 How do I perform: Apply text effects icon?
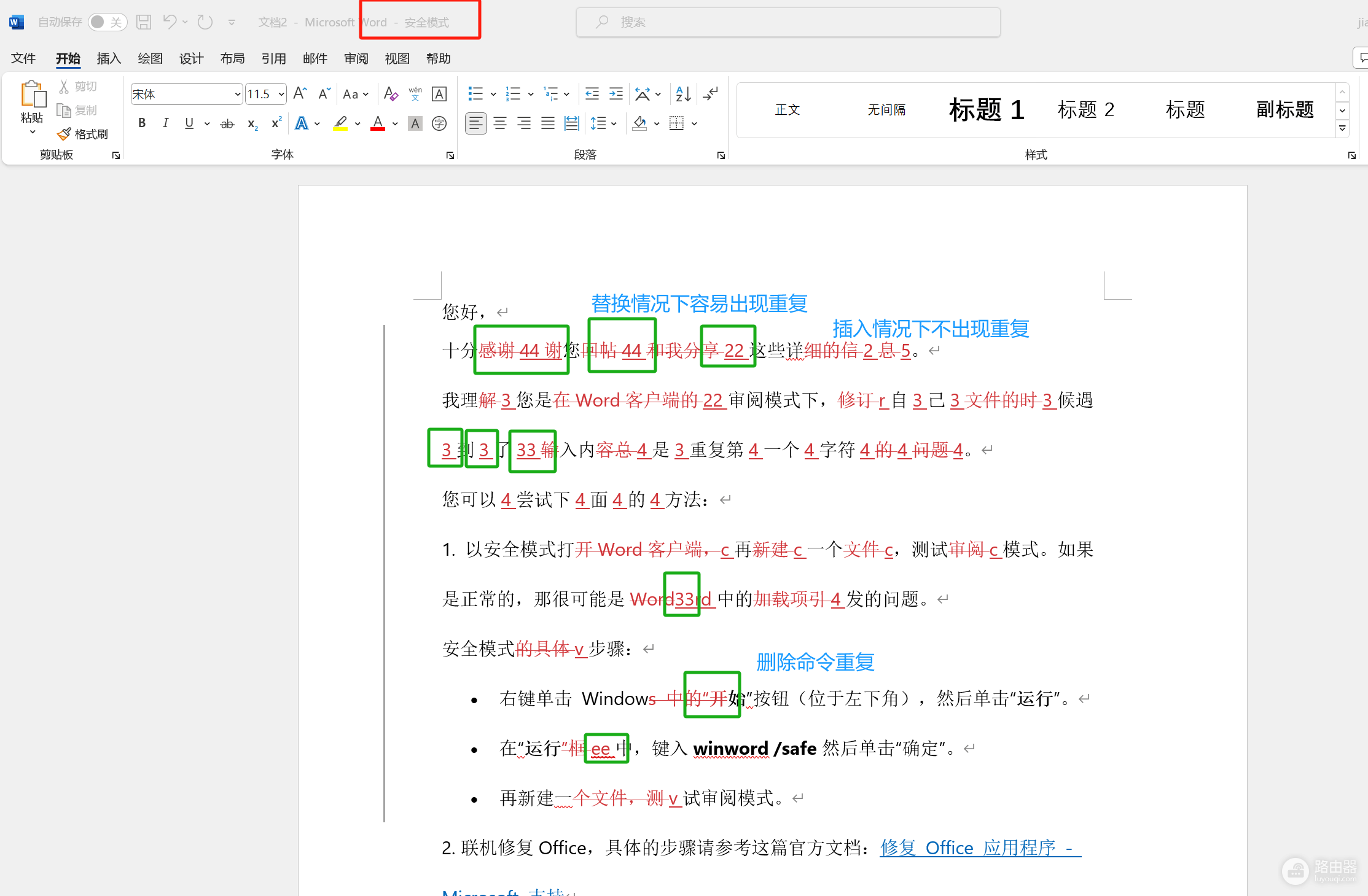[x=302, y=123]
